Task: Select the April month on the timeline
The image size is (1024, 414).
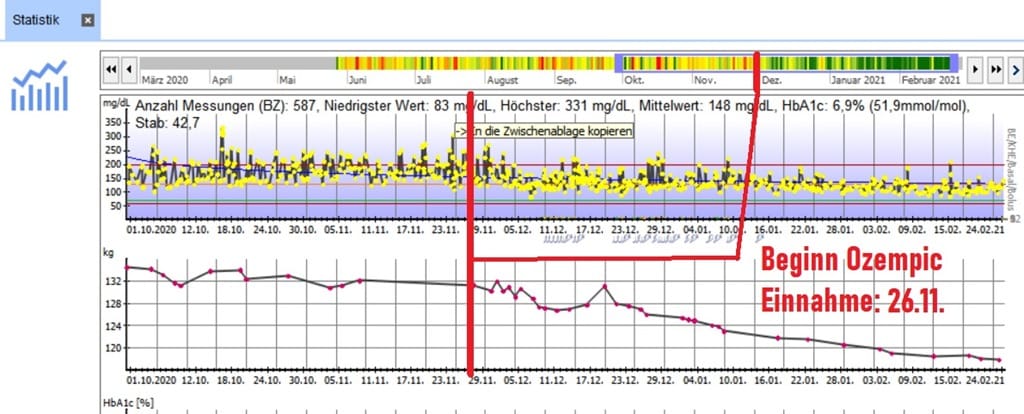Action: (x=223, y=80)
